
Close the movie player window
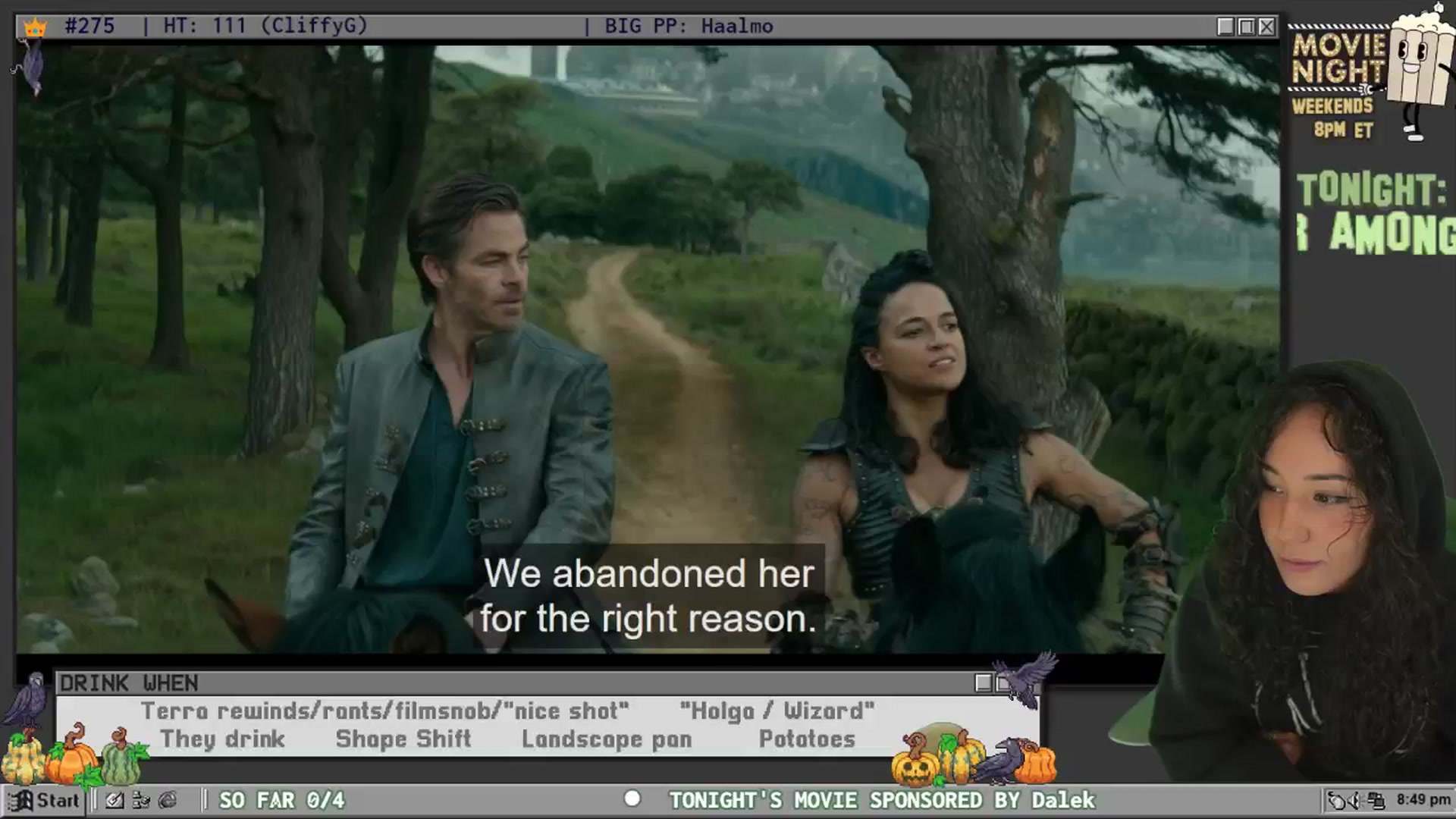pyautogui.click(x=1266, y=27)
